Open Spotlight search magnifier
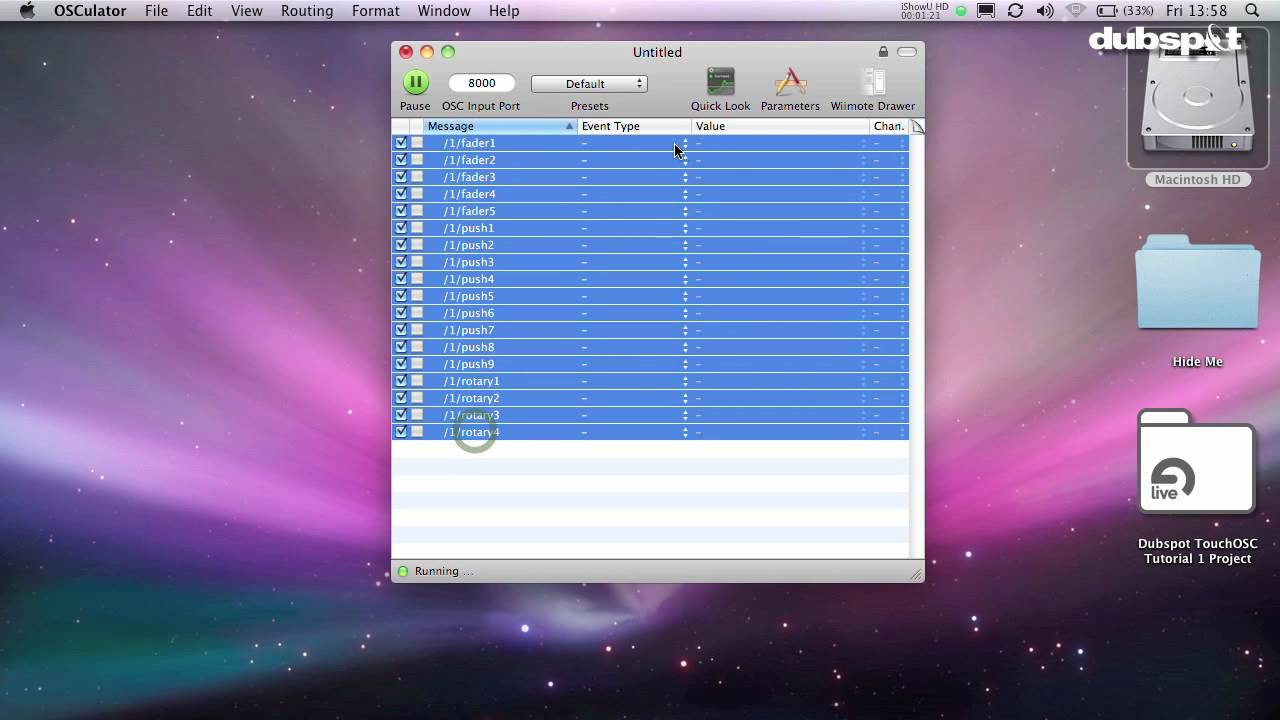 [x=1252, y=11]
